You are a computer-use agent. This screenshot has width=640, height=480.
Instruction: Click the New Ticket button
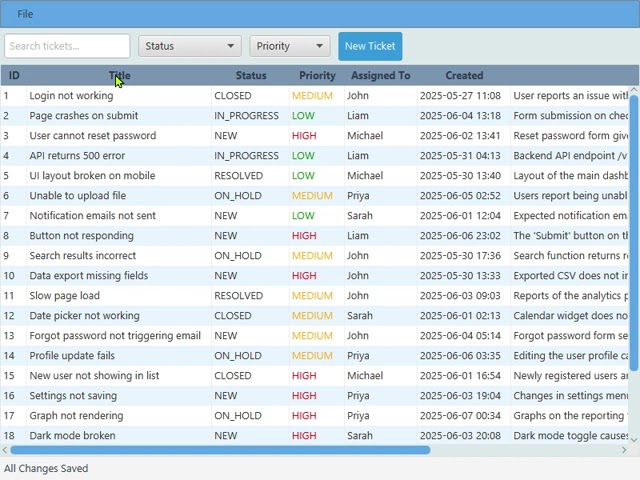[x=370, y=46]
